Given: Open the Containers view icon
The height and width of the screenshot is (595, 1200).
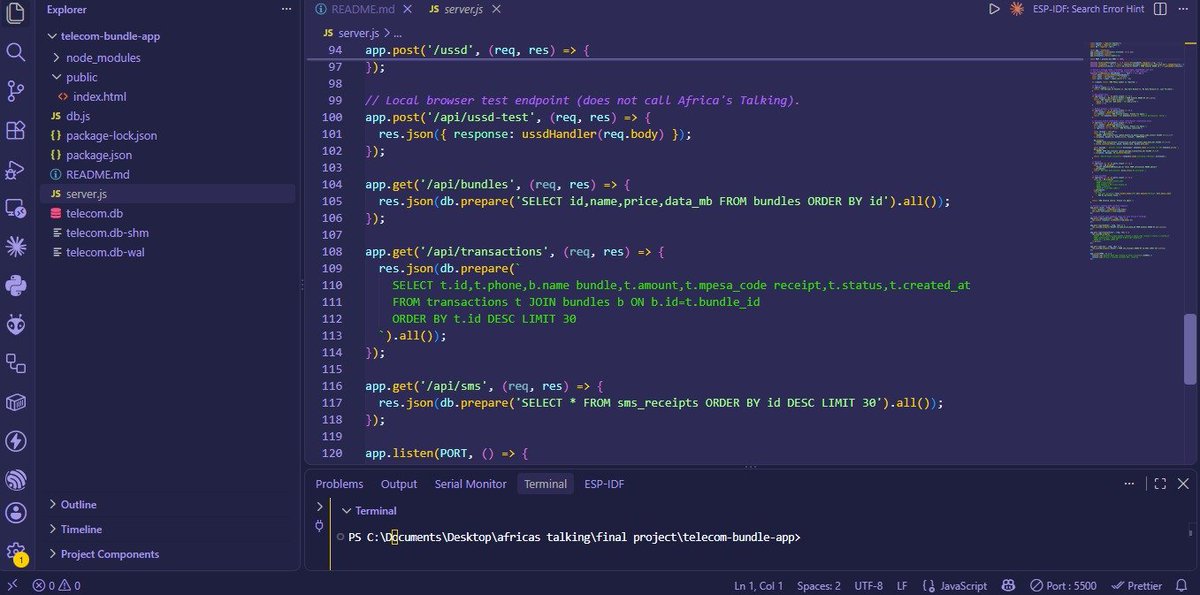Looking at the screenshot, I should (x=15, y=402).
